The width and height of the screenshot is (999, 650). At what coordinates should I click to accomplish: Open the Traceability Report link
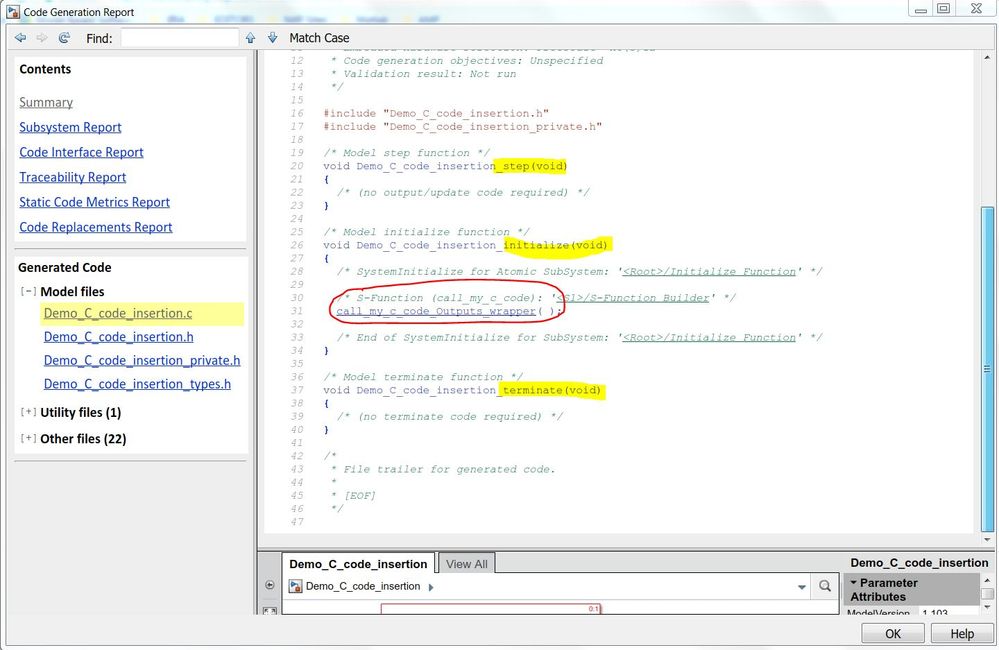[x=73, y=177]
